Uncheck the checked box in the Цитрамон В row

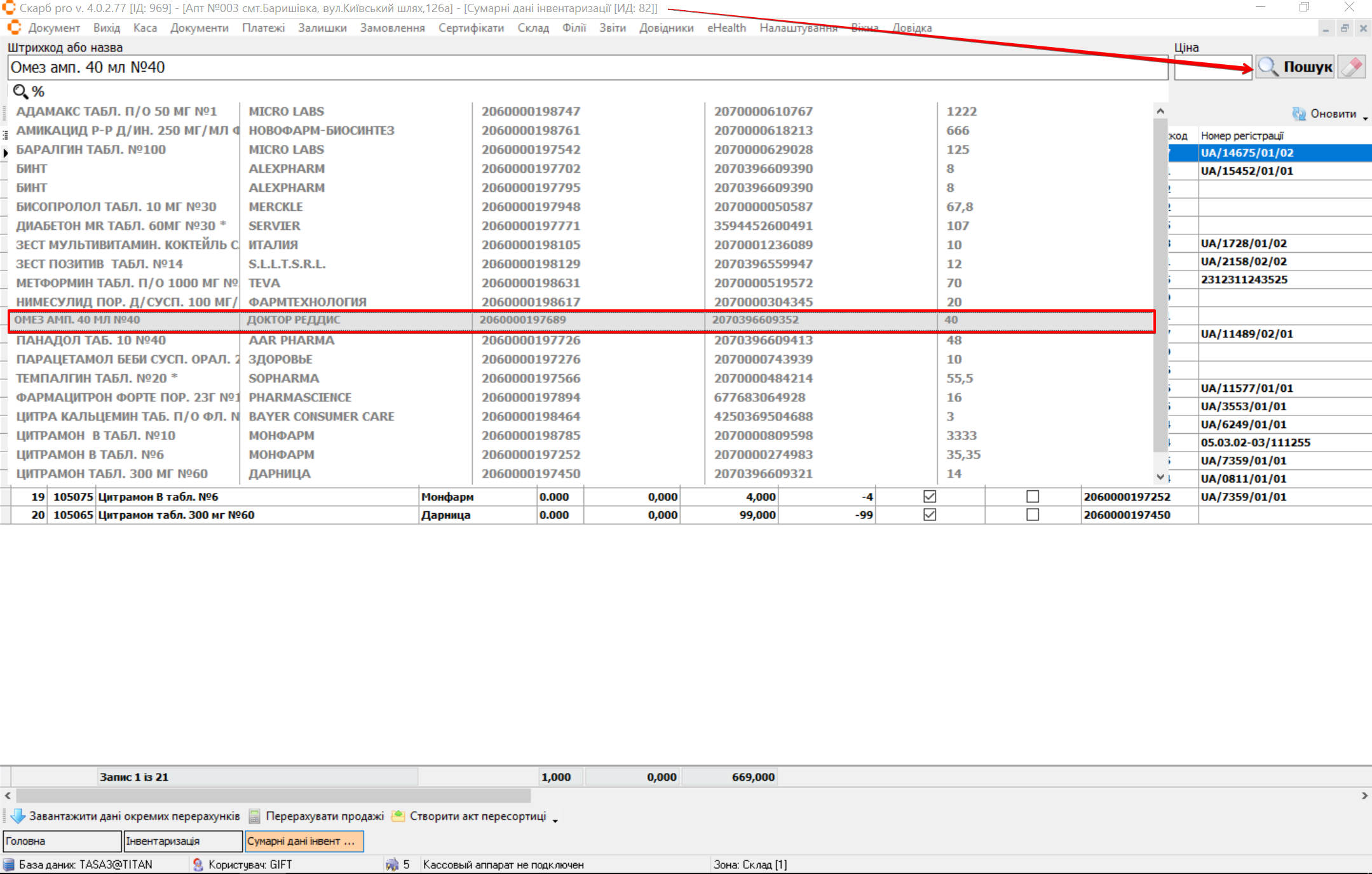[930, 497]
